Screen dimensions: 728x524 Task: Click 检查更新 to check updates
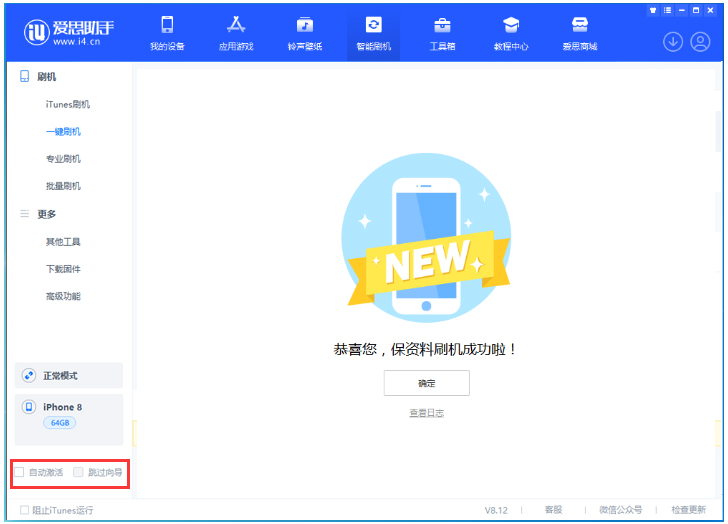pos(688,510)
